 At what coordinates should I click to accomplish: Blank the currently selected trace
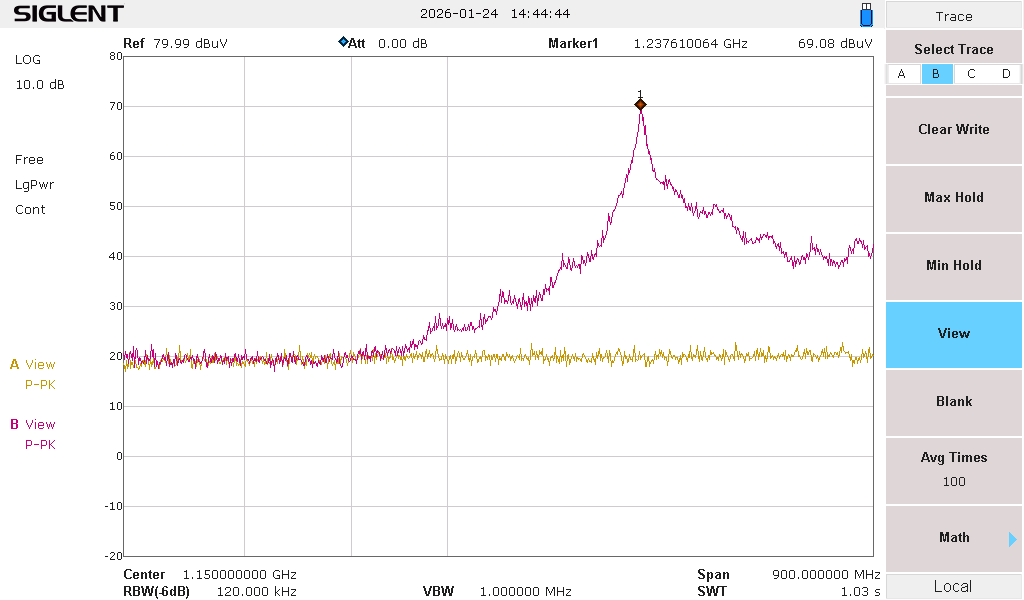(952, 401)
